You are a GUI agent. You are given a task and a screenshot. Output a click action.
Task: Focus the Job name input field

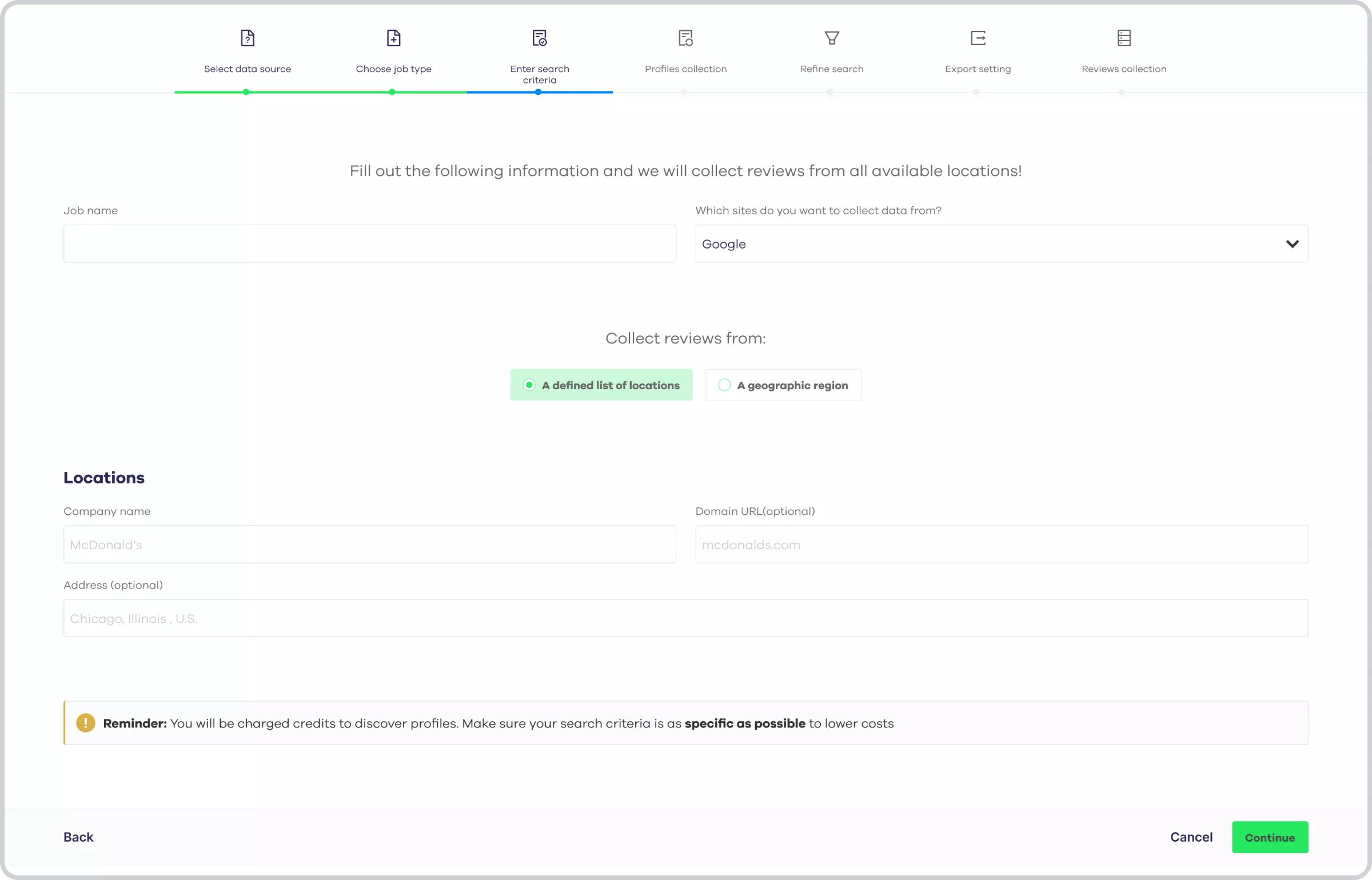point(369,244)
